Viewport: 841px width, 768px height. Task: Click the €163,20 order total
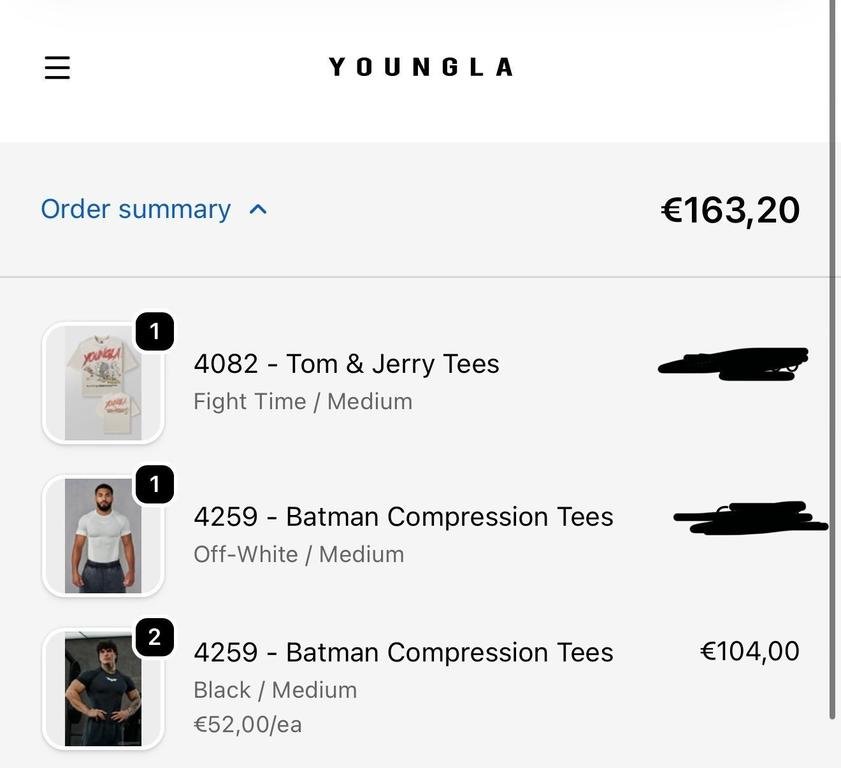pyautogui.click(x=730, y=210)
